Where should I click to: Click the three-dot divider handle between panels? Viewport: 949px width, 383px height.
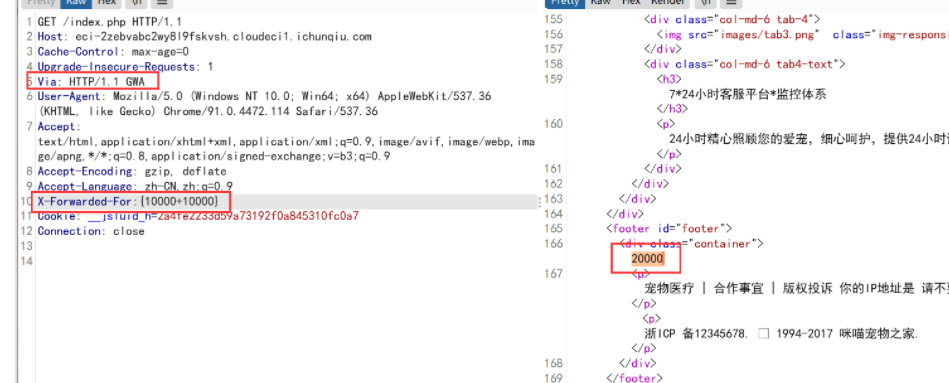click(x=540, y=202)
